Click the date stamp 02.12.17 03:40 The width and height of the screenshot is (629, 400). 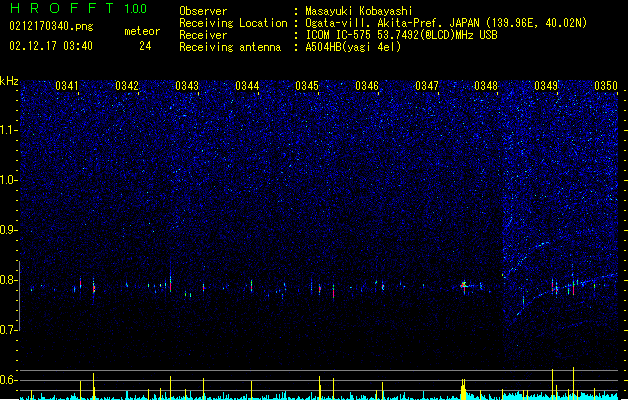[x=51, y=46]
